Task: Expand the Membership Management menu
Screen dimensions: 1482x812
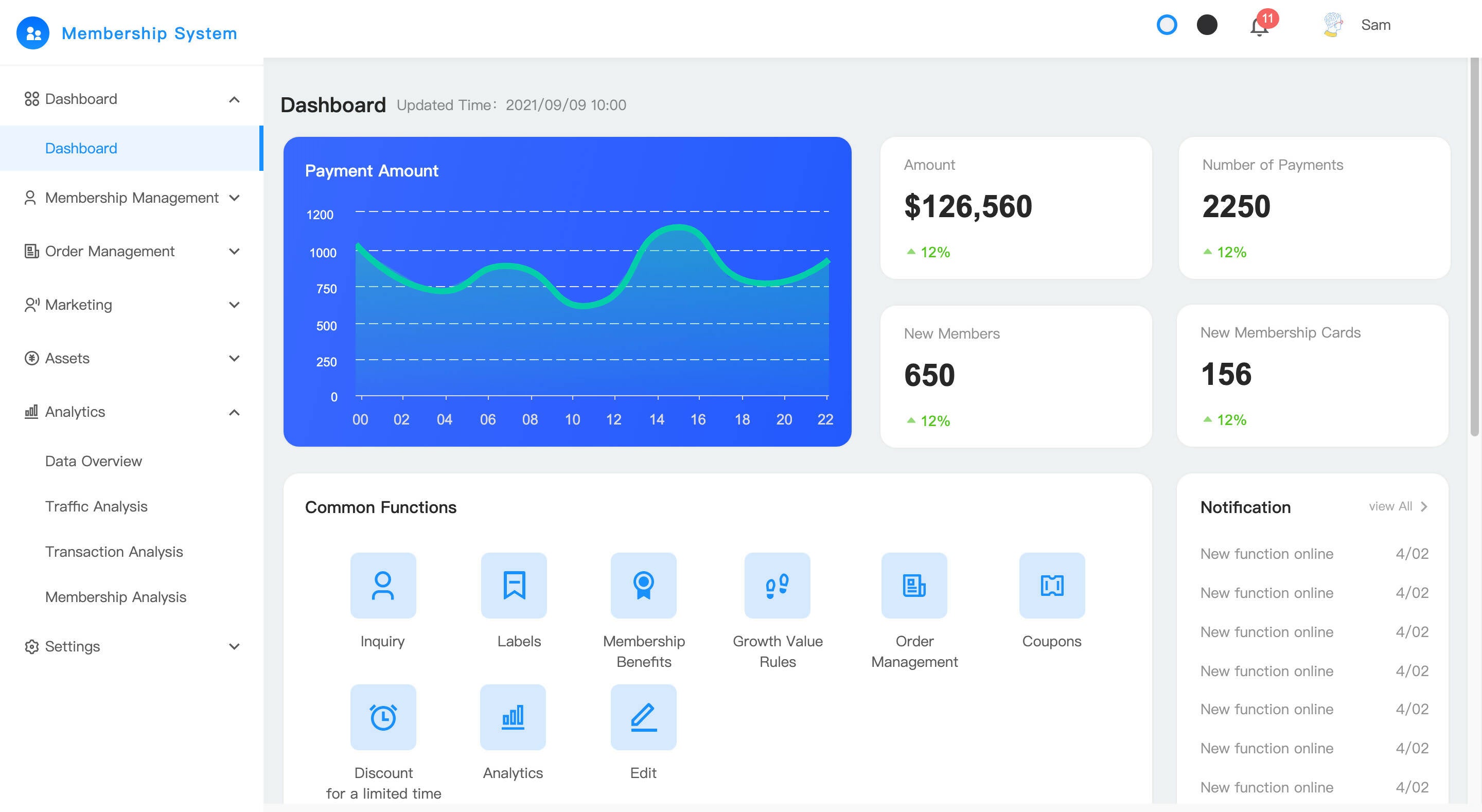Action: (x=131, y=198)
